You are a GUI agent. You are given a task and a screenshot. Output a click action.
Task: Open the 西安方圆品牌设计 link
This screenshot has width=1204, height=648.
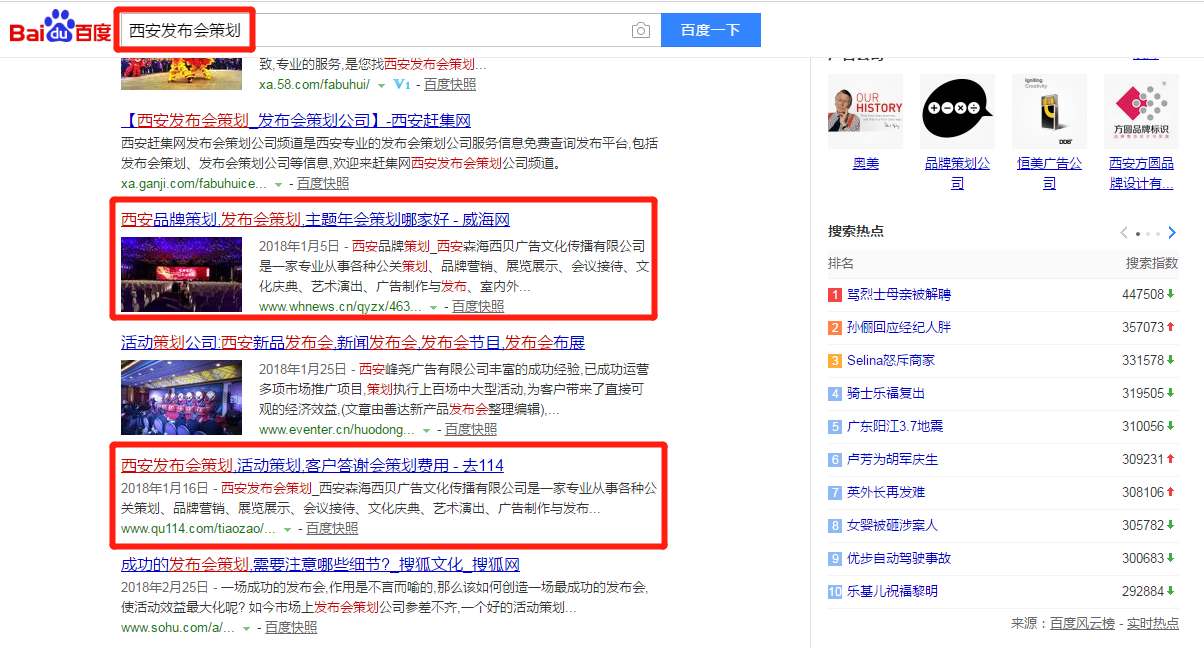click(1141, 173)
